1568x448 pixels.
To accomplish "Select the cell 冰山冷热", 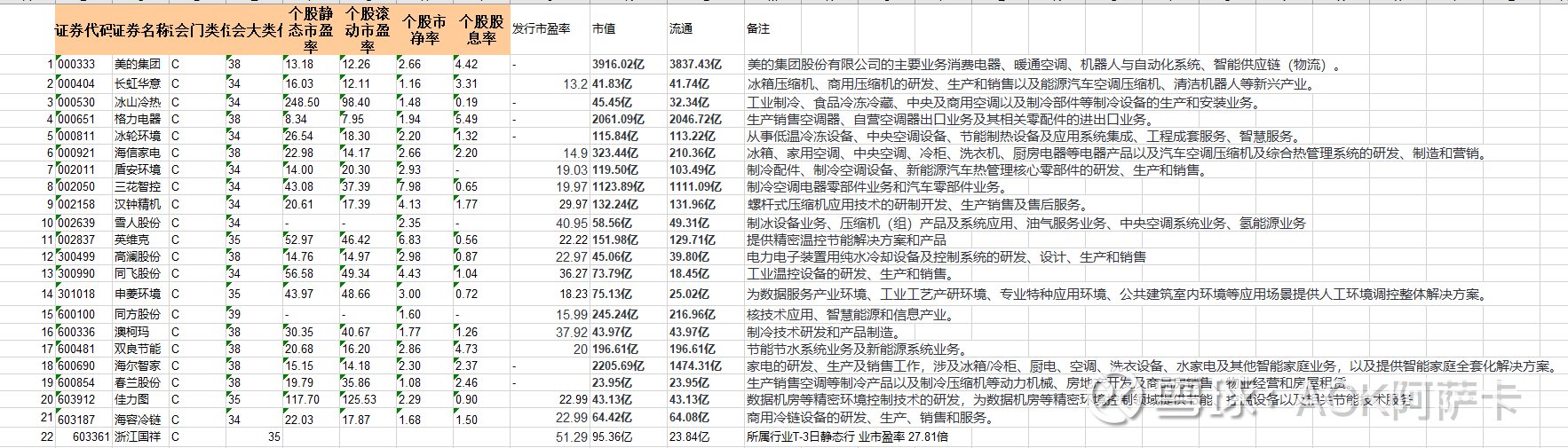I will click(138, 102).
